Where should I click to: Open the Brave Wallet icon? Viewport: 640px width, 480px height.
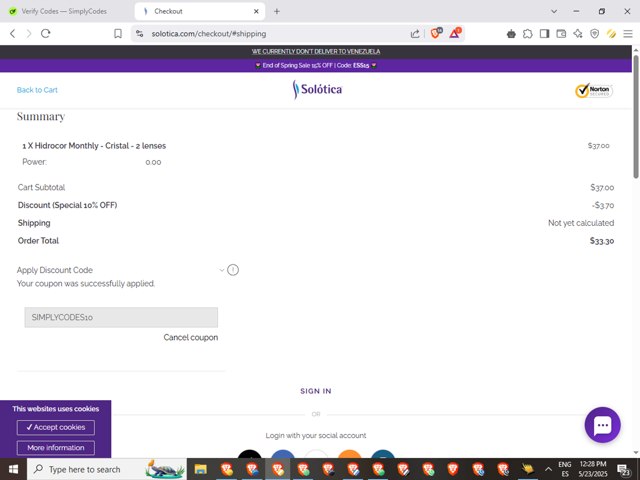pyautogui.click(x=561, y=34)
